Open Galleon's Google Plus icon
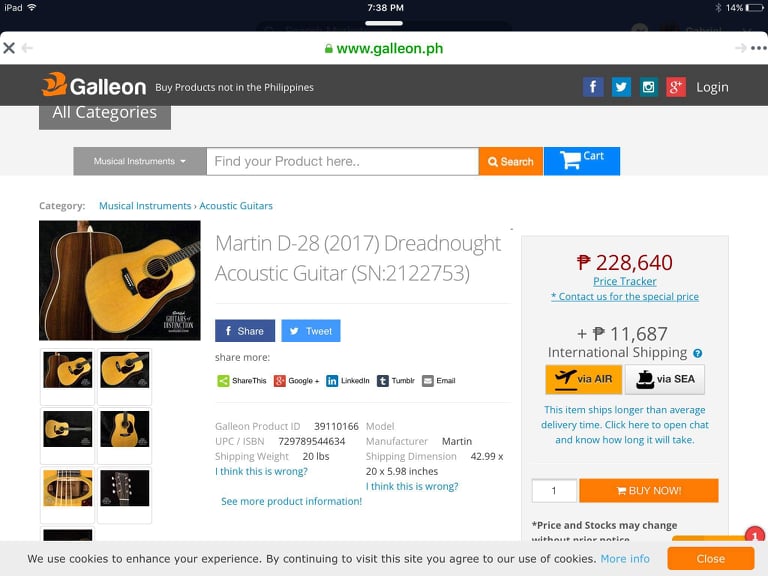 676,87
